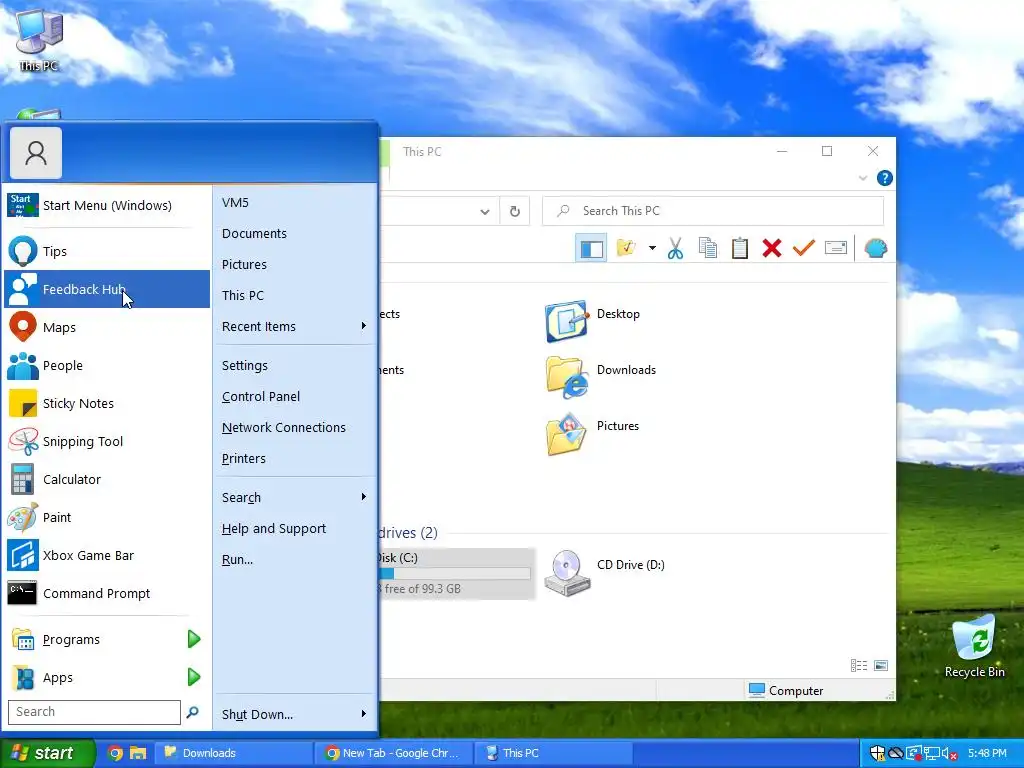Expand the Shut Down options arrow
Viewport: 1024px width, 768px height.
(x=364, y=714)
